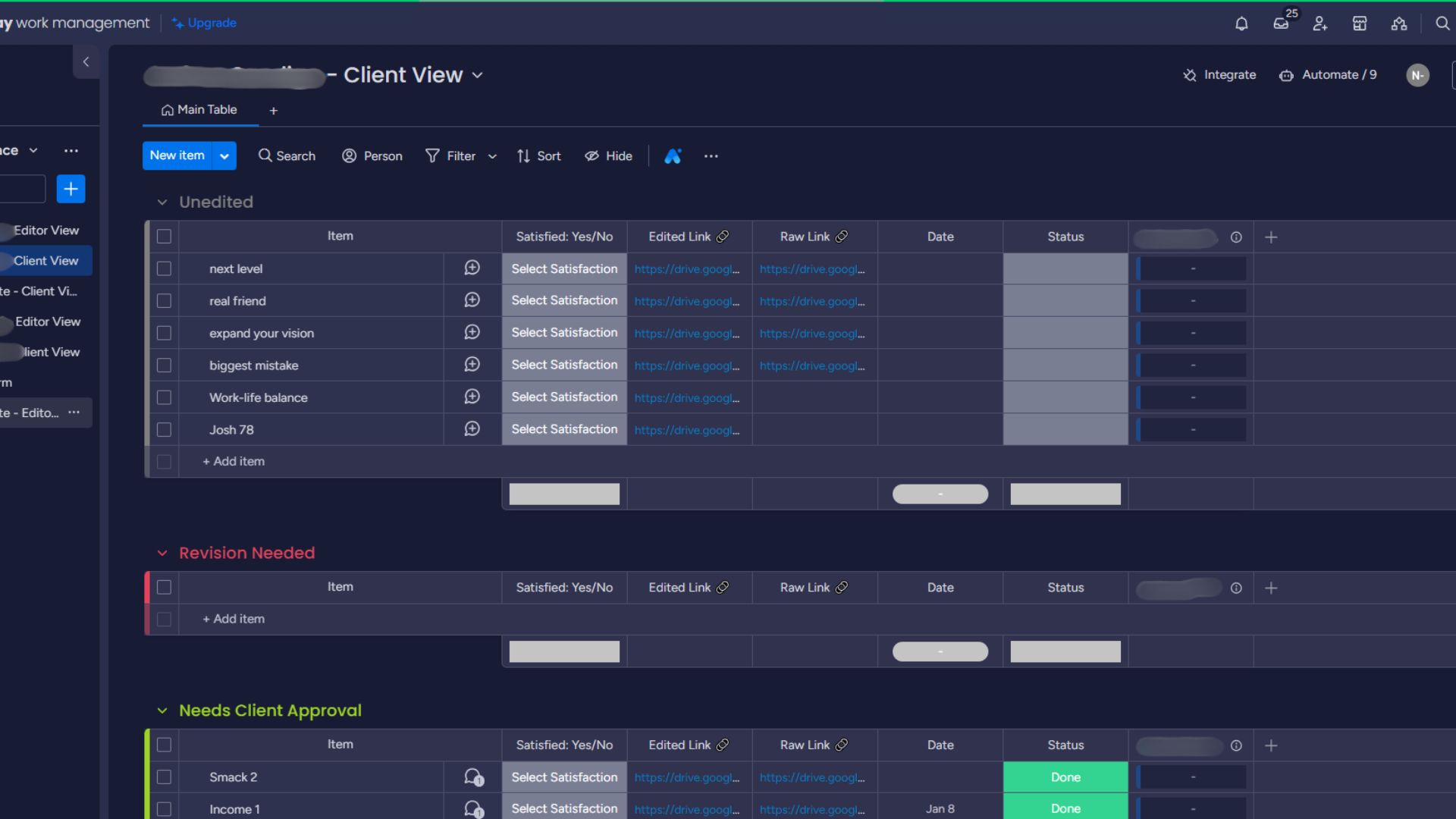
Task: Click the Upgrade link
Action: tap(204, 24)
